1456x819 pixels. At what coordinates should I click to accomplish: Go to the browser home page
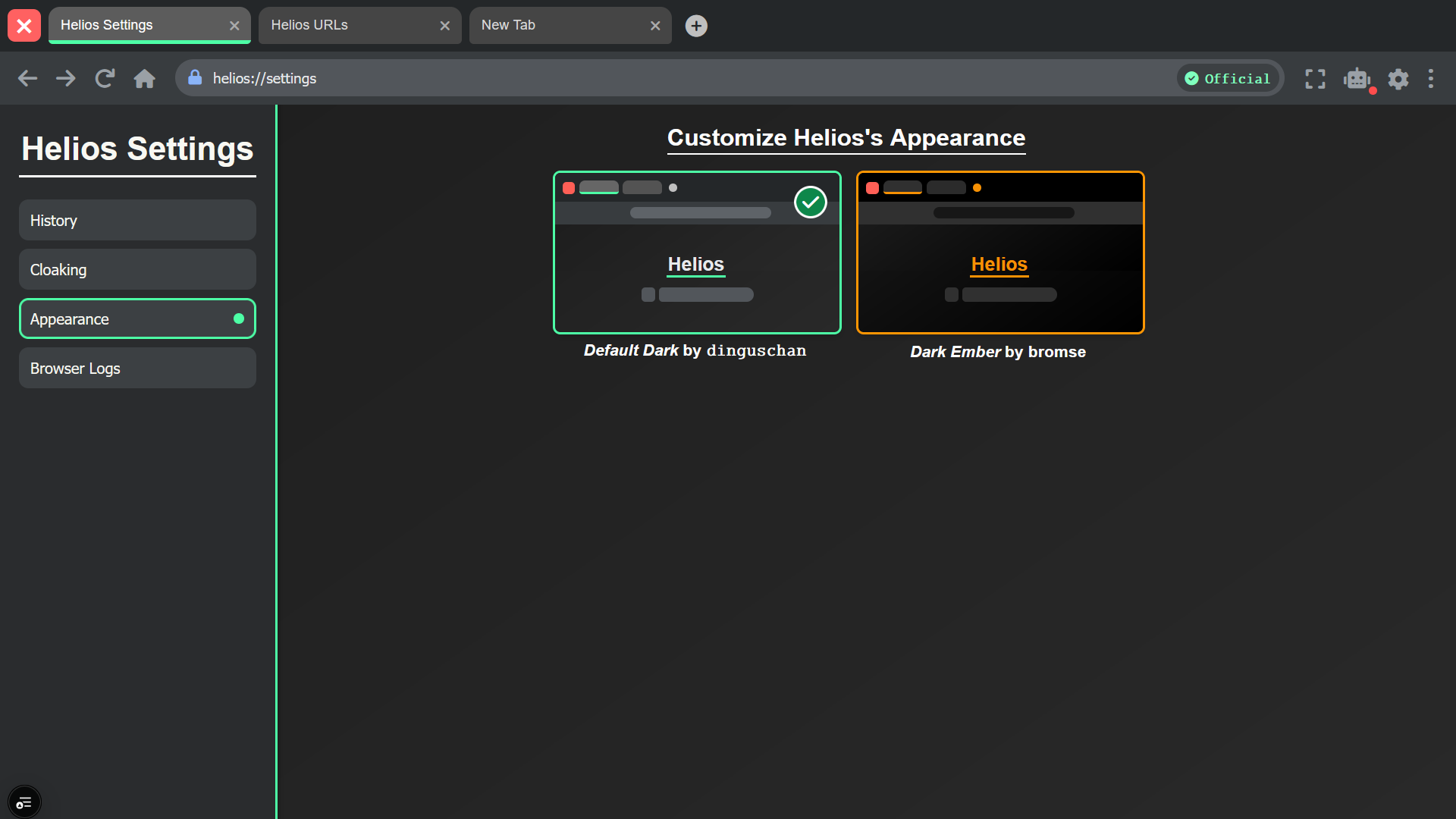(x=144, y=78)
